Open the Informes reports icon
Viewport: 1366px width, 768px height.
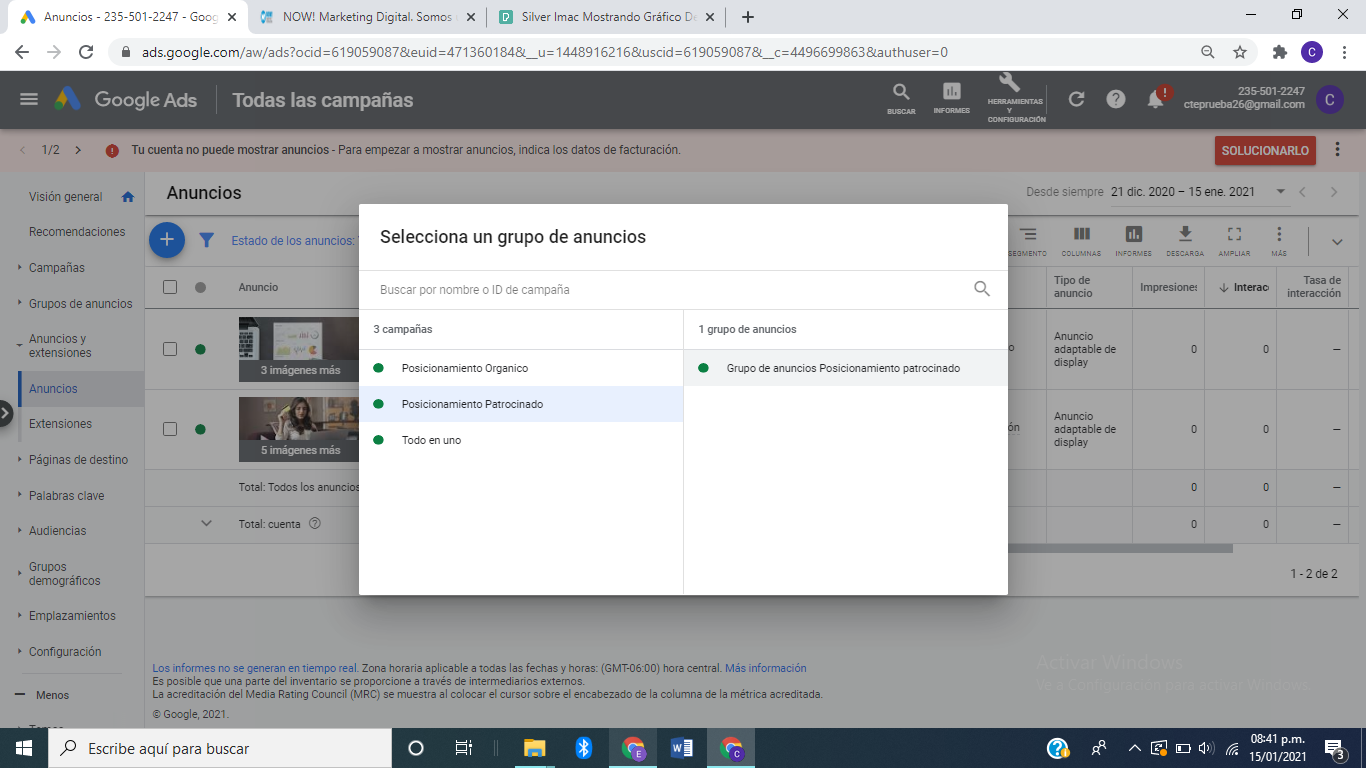click(951, 99)
